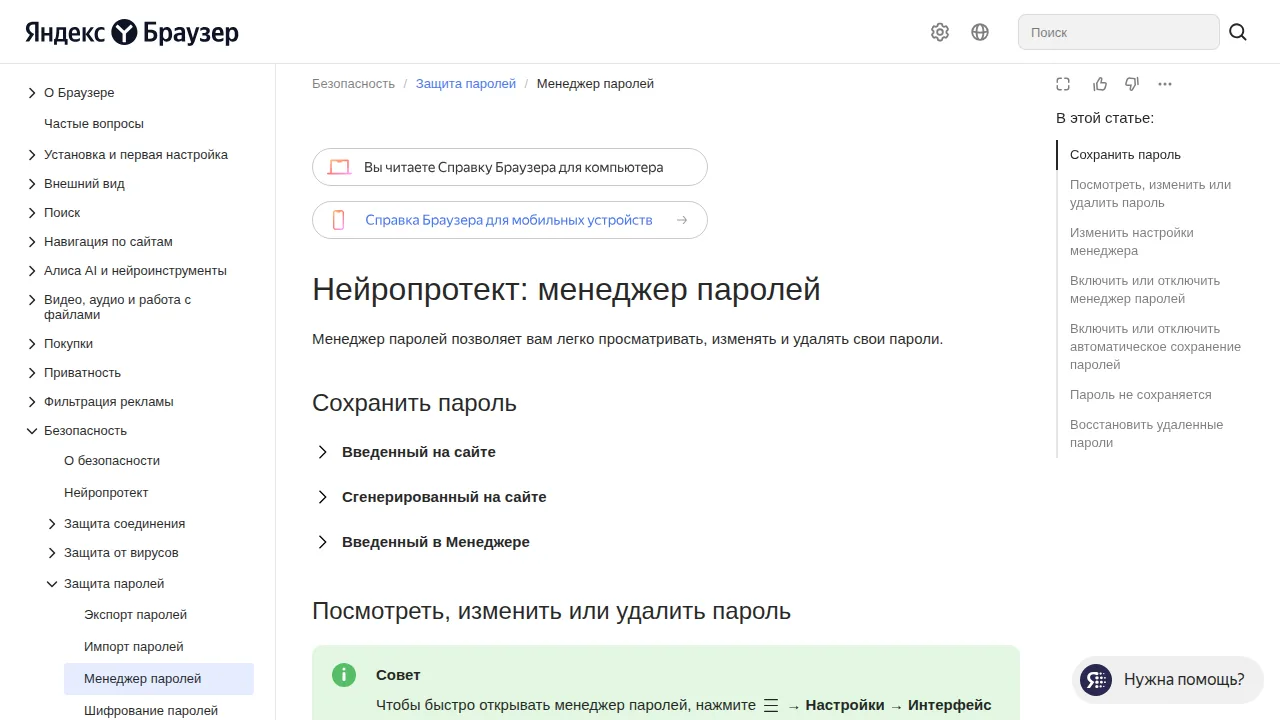Click the search magnifier icon

(x=1238, y=32)
